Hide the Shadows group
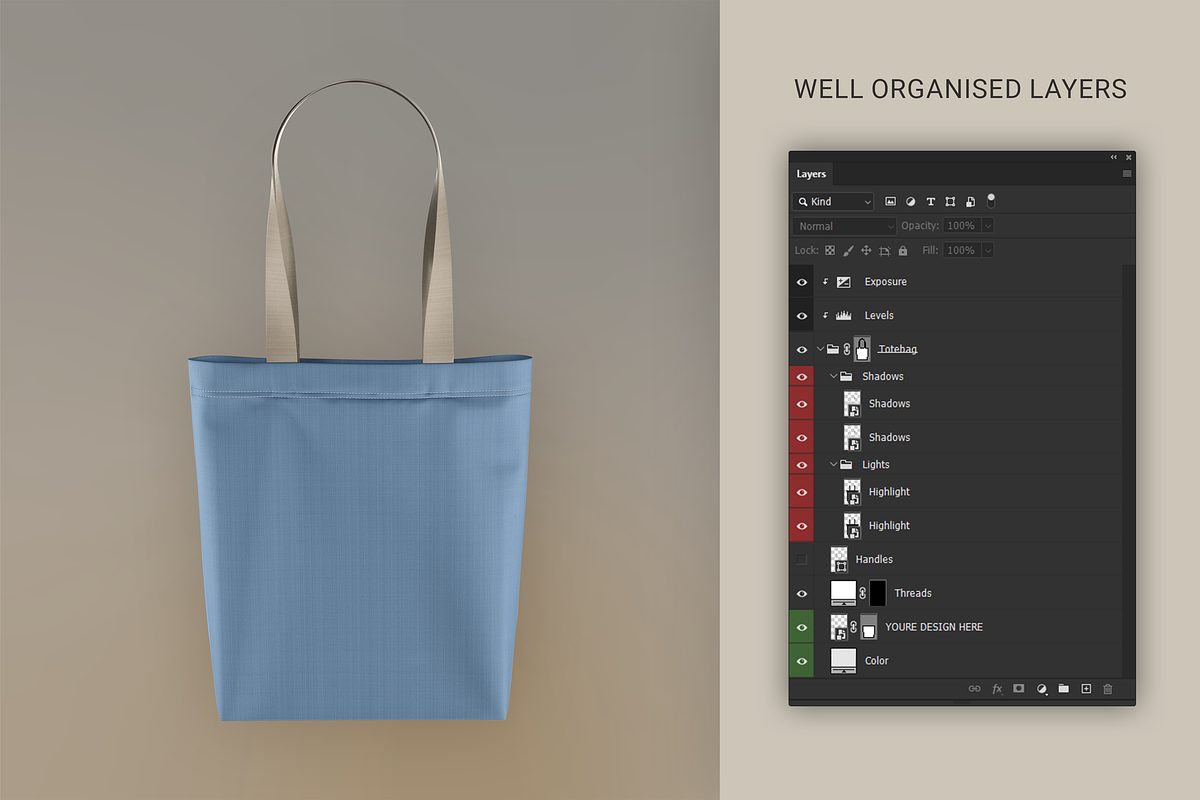This screenshot has width=1200, height=800. point(801,377)
